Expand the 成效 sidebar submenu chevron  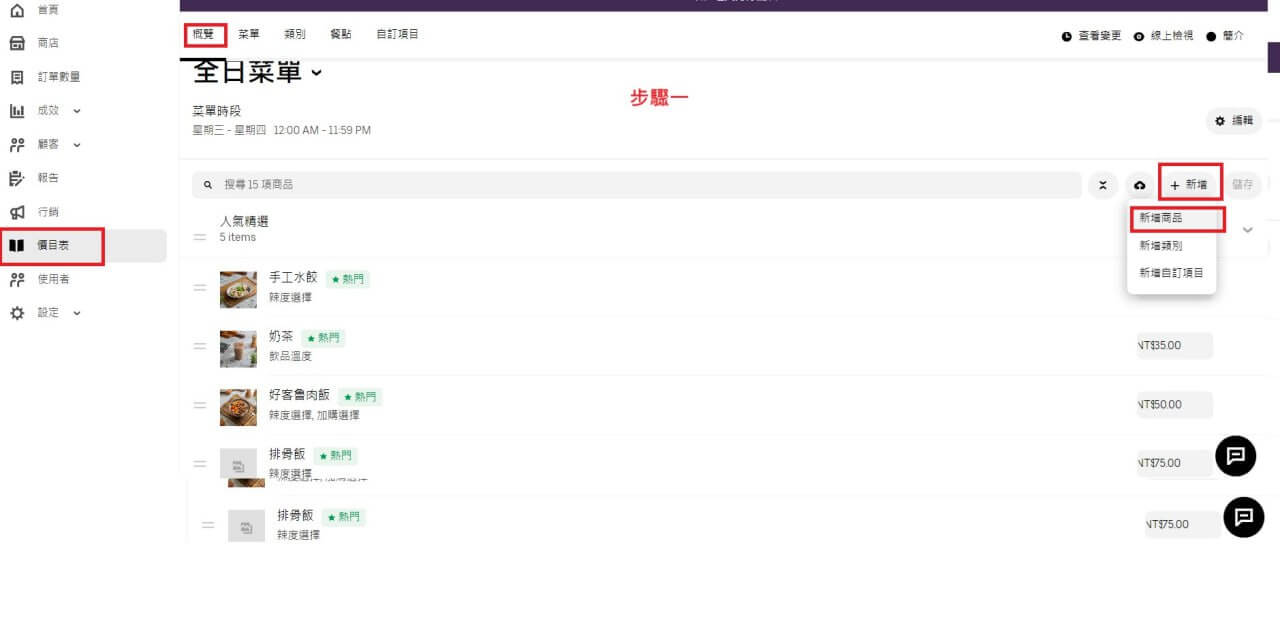[77, 111]
